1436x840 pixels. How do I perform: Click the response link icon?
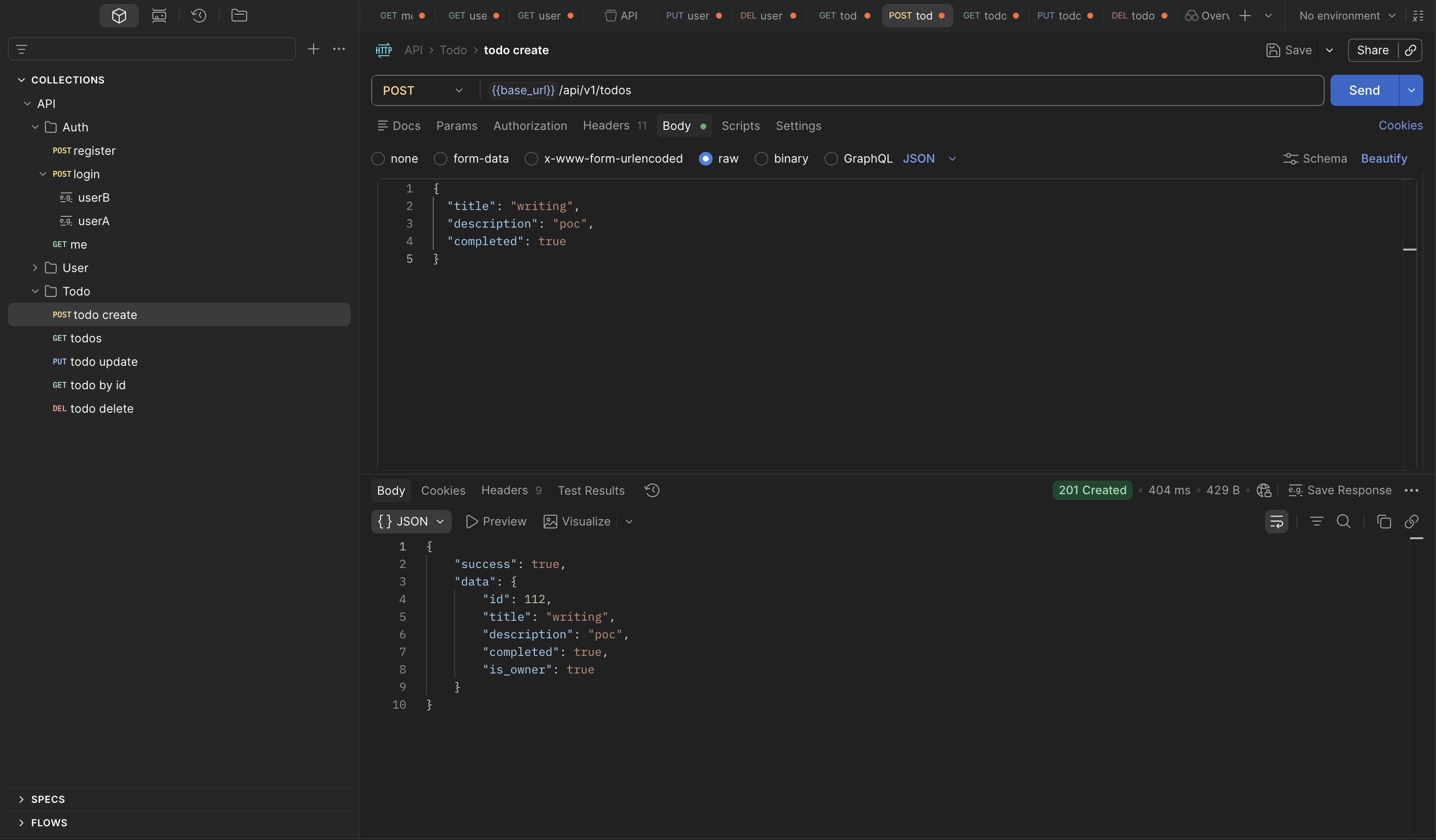(1412, 522)
